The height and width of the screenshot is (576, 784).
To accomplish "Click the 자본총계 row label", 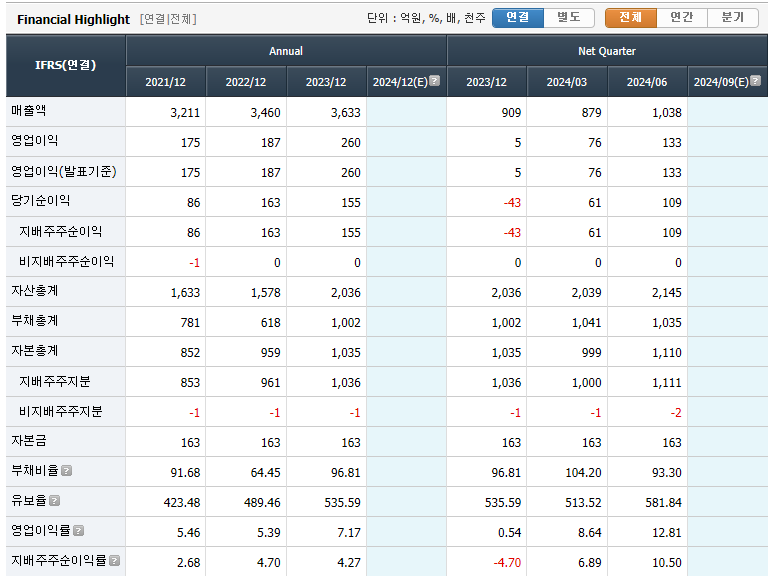I will [x=34, y=351].
